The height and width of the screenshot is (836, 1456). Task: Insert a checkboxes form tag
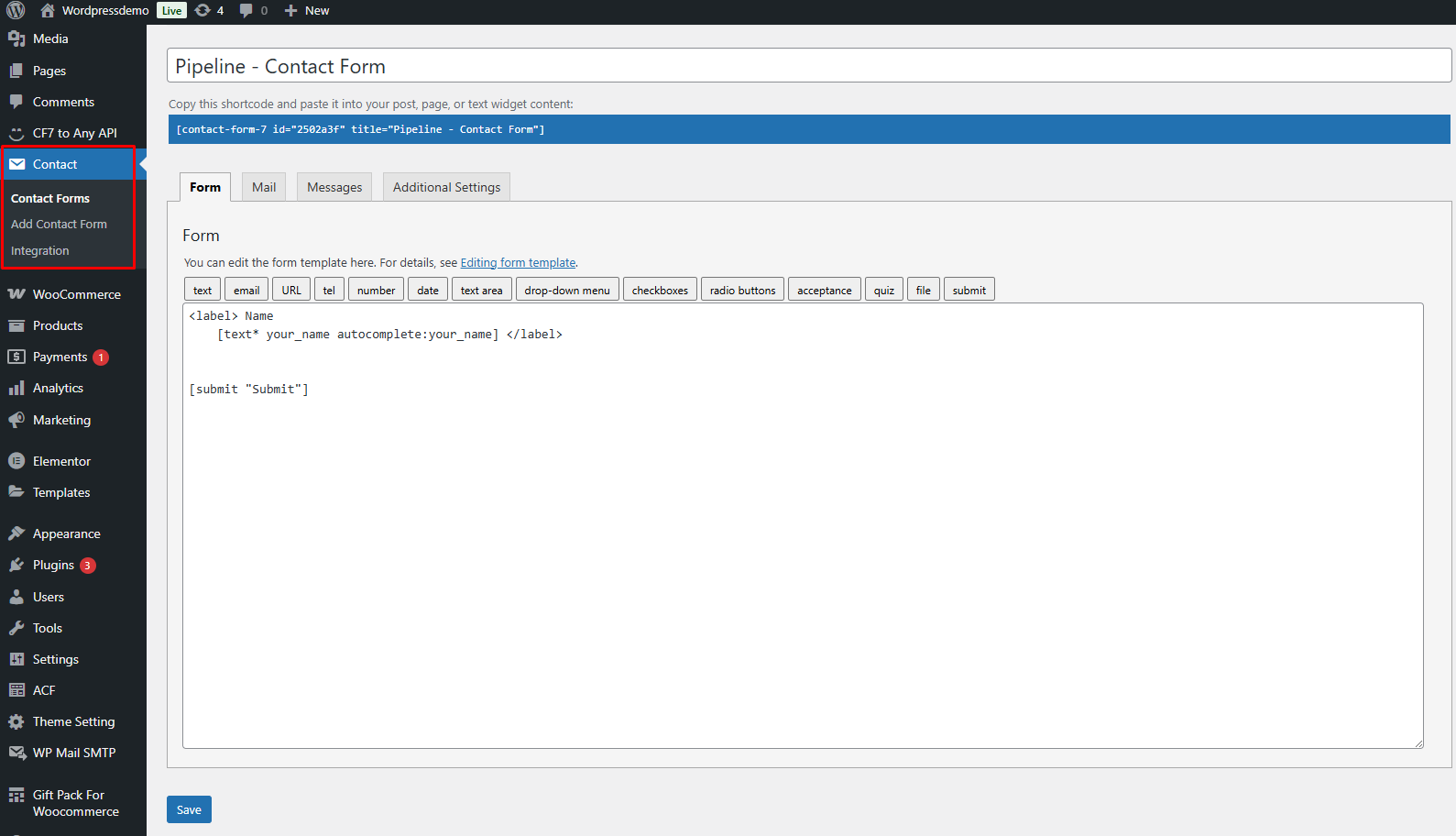660,290
